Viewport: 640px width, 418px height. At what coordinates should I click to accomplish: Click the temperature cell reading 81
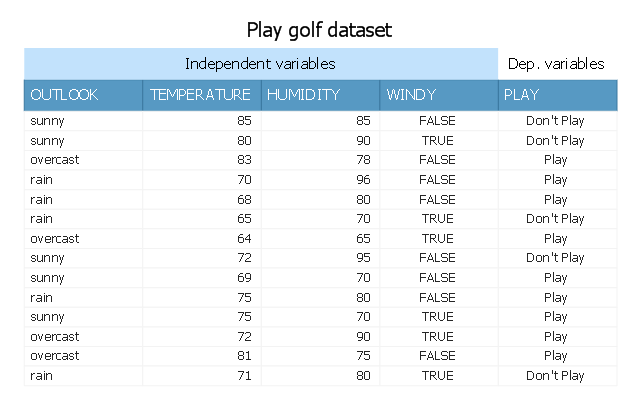(243, 356)
